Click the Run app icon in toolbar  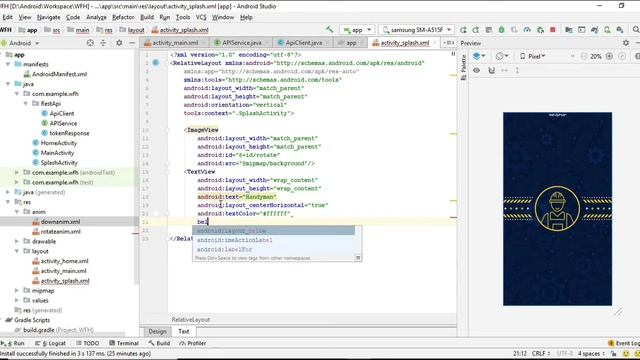pos(463,30)
